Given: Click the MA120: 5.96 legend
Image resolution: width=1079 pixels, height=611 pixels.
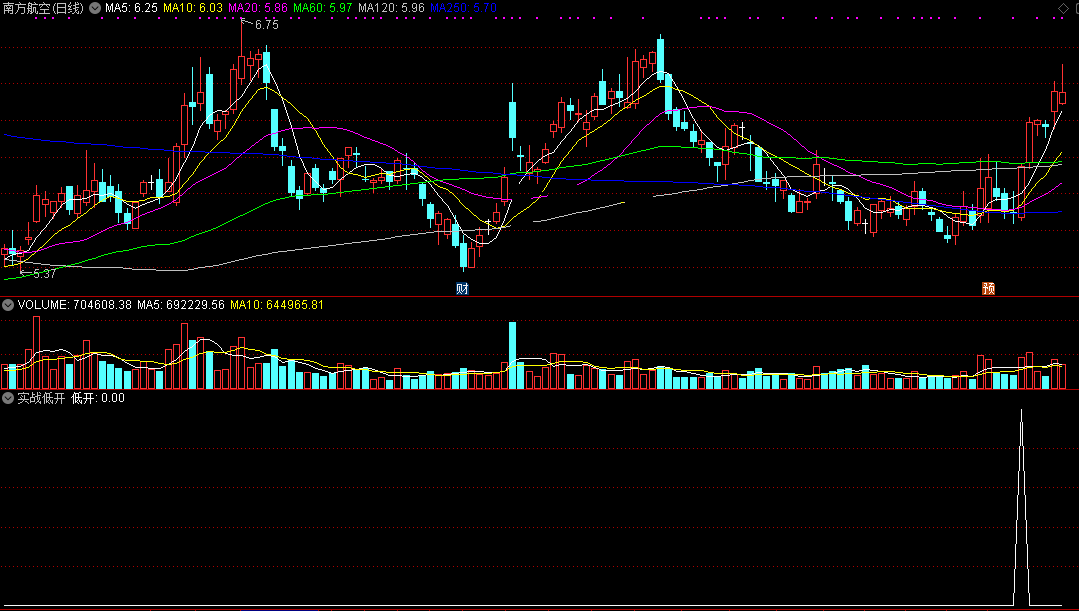Looking at the screenshot, I should (391, 8).
